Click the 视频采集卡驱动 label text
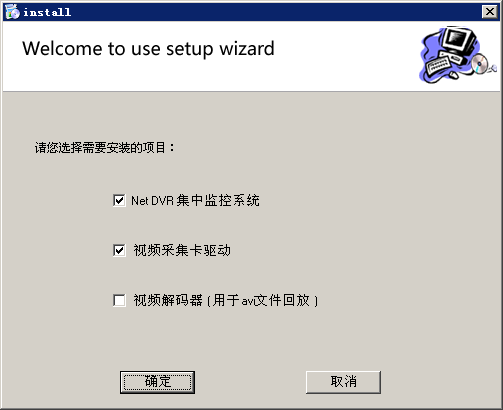 click(x=182, y=250)
